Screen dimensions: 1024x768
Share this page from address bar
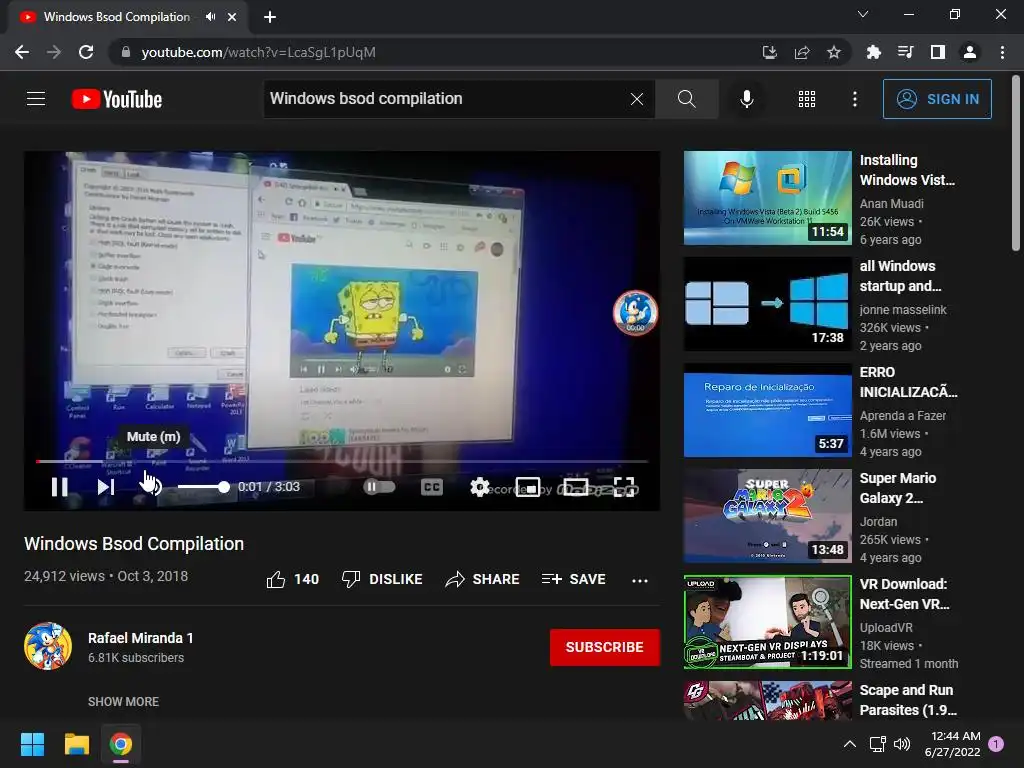801,52
